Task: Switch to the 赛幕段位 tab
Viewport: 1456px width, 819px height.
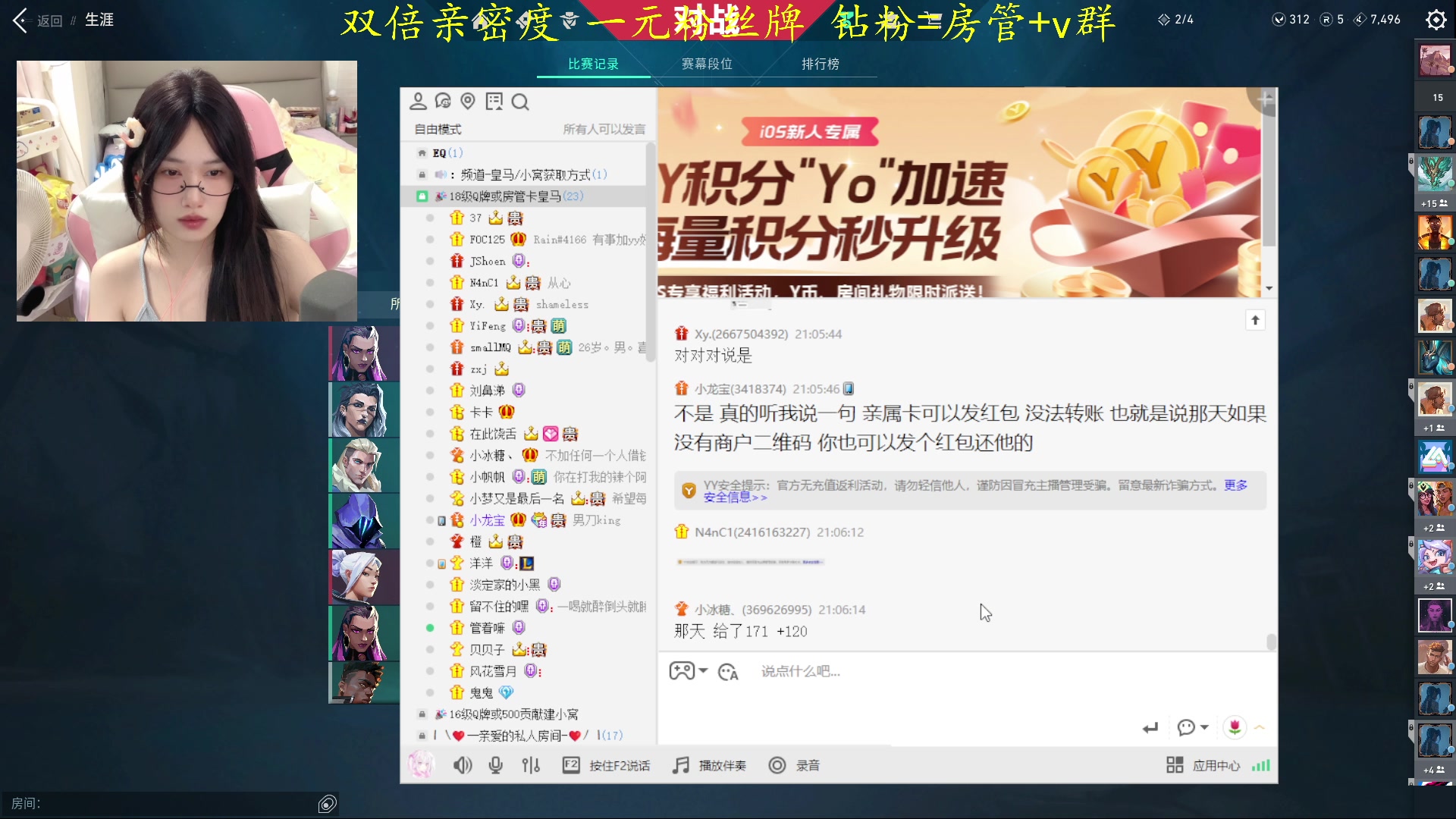Action: coord(707,64)
